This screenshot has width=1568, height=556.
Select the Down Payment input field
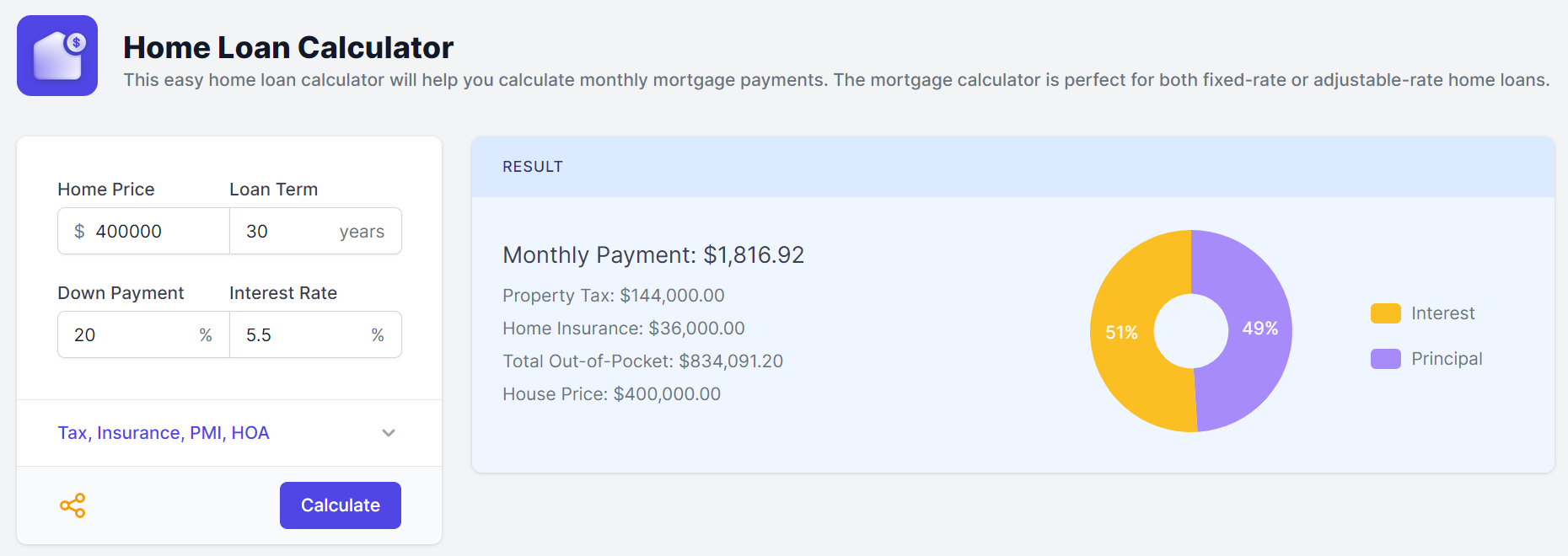131,335
